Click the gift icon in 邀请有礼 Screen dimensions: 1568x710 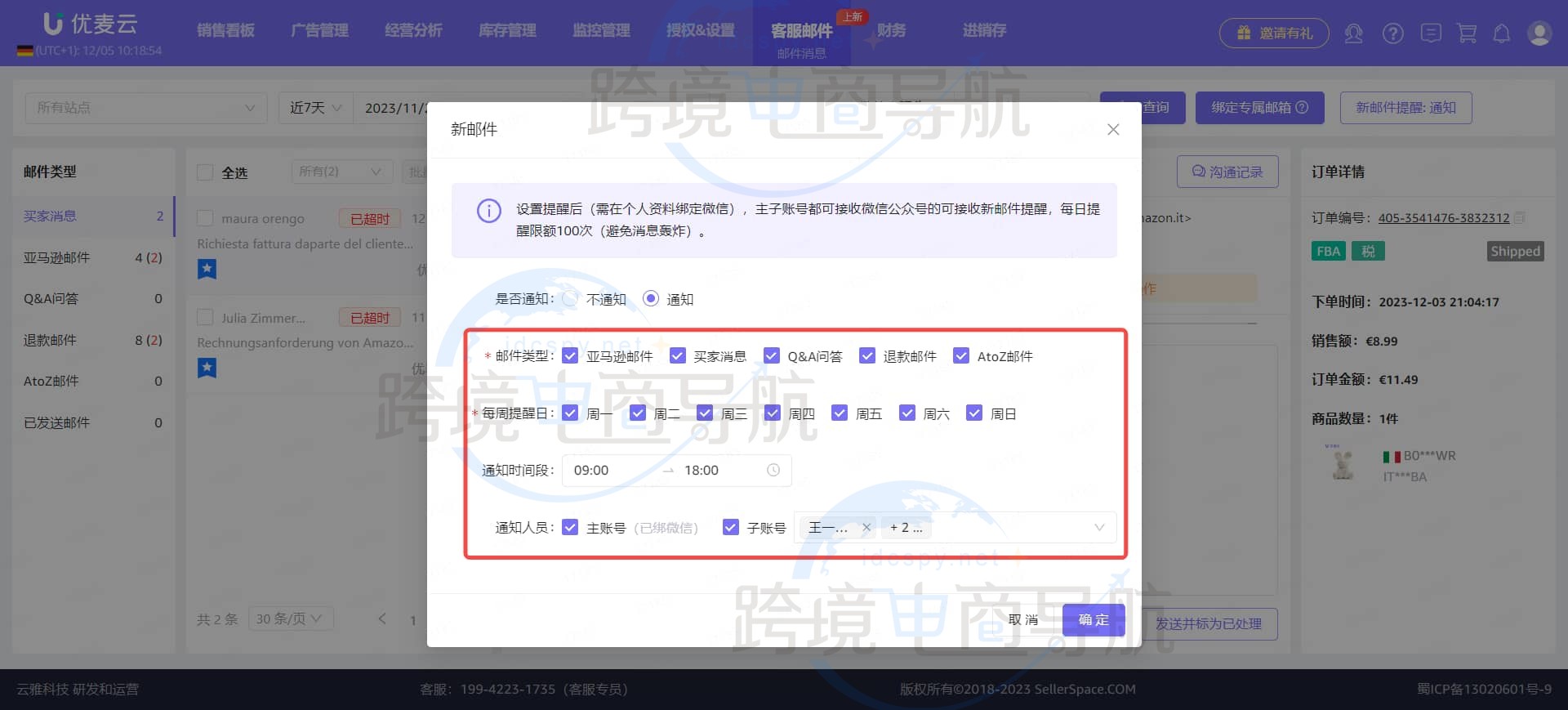pyautogui.click(x=1243, y=33)
